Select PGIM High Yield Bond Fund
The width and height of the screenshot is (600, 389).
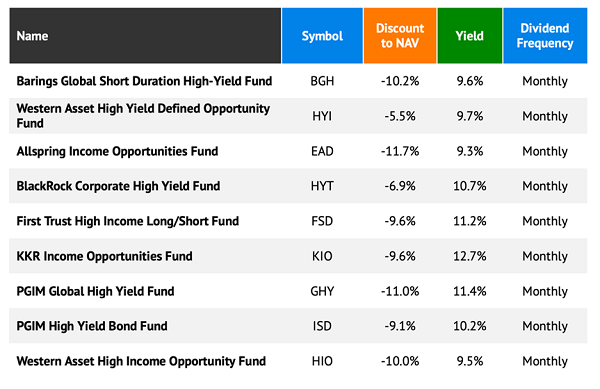pyautogui.click(x=92, y=326)
